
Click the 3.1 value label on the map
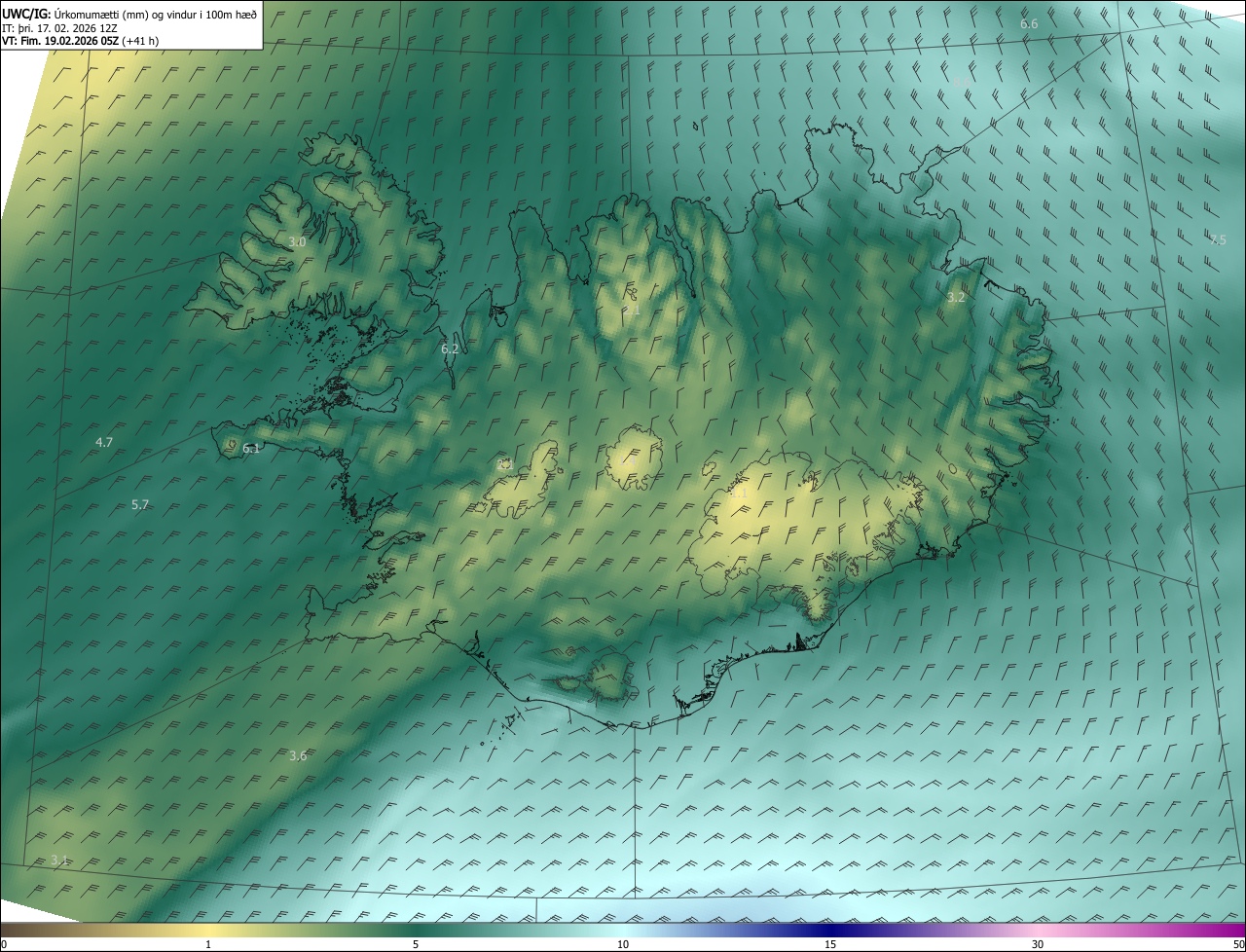pos(59,860)
